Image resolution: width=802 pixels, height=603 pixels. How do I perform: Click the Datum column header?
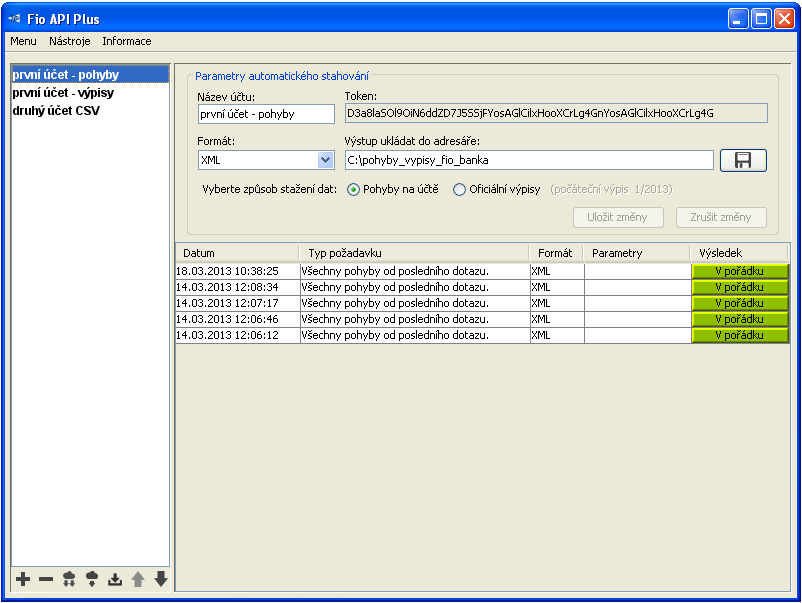coord(237,253)
